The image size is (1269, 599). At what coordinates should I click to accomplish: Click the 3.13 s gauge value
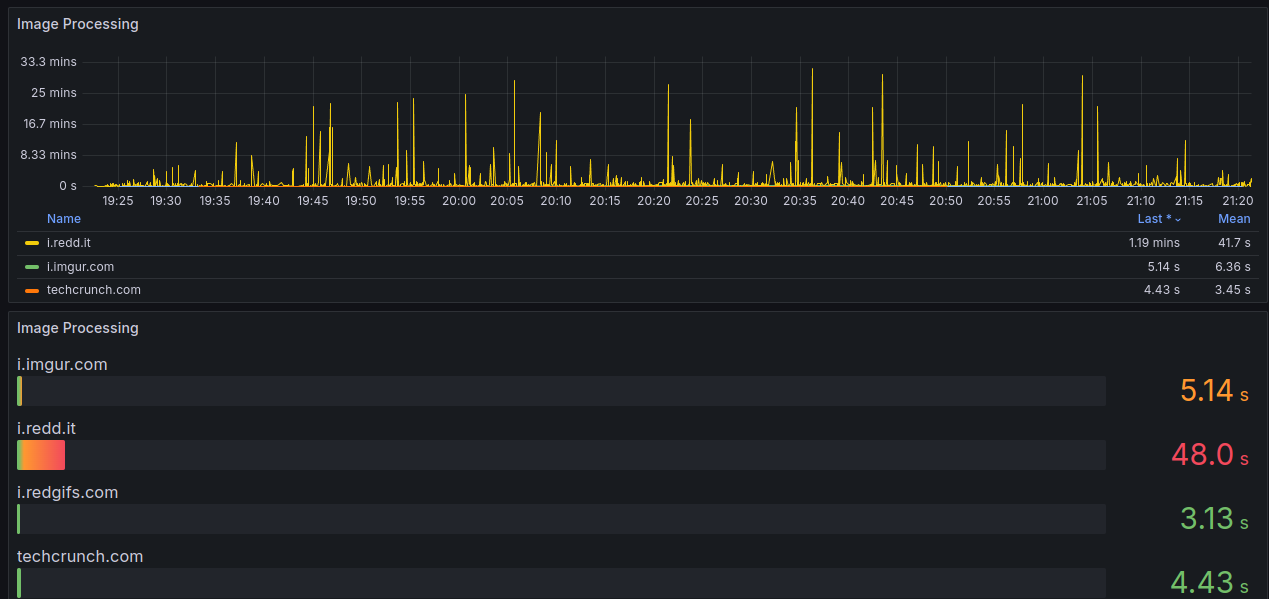tap(1214, 519)
